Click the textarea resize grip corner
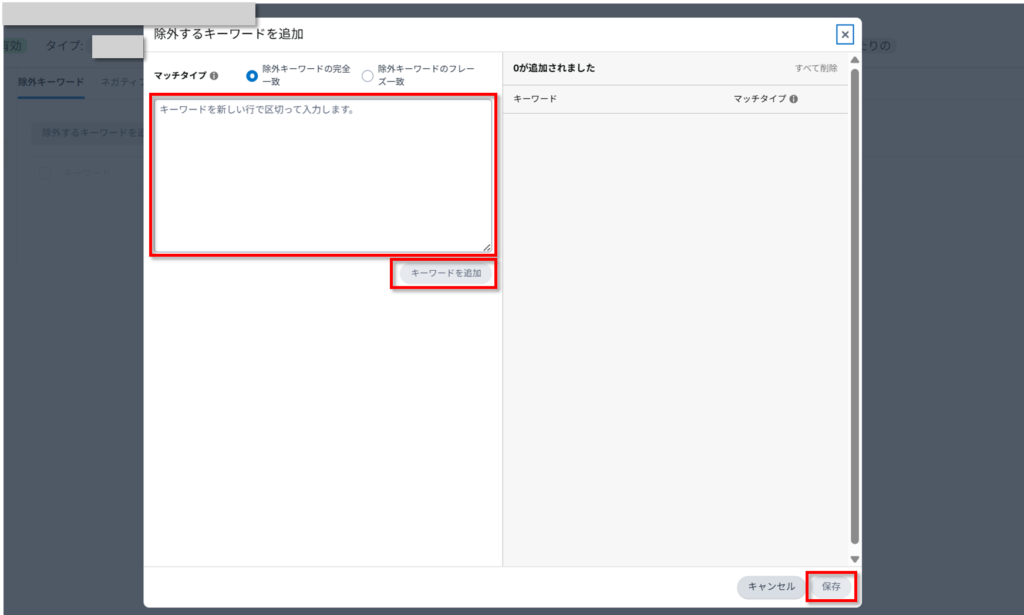Viewport: 1024px width, 615px height. [x=487, y=247]
